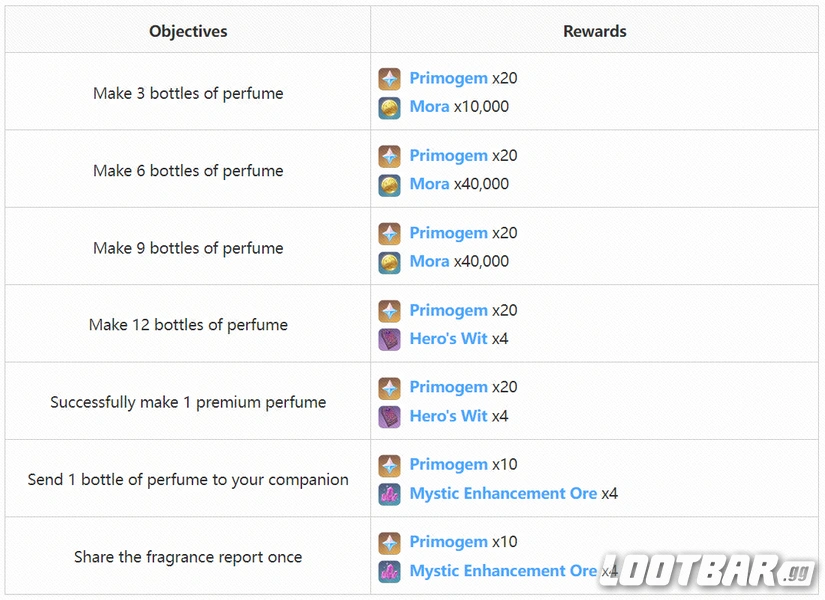Image resolution: width=825 pixels, height=600 pixels.
Task: Click Primogem icon in share report row
Action: 389,542
